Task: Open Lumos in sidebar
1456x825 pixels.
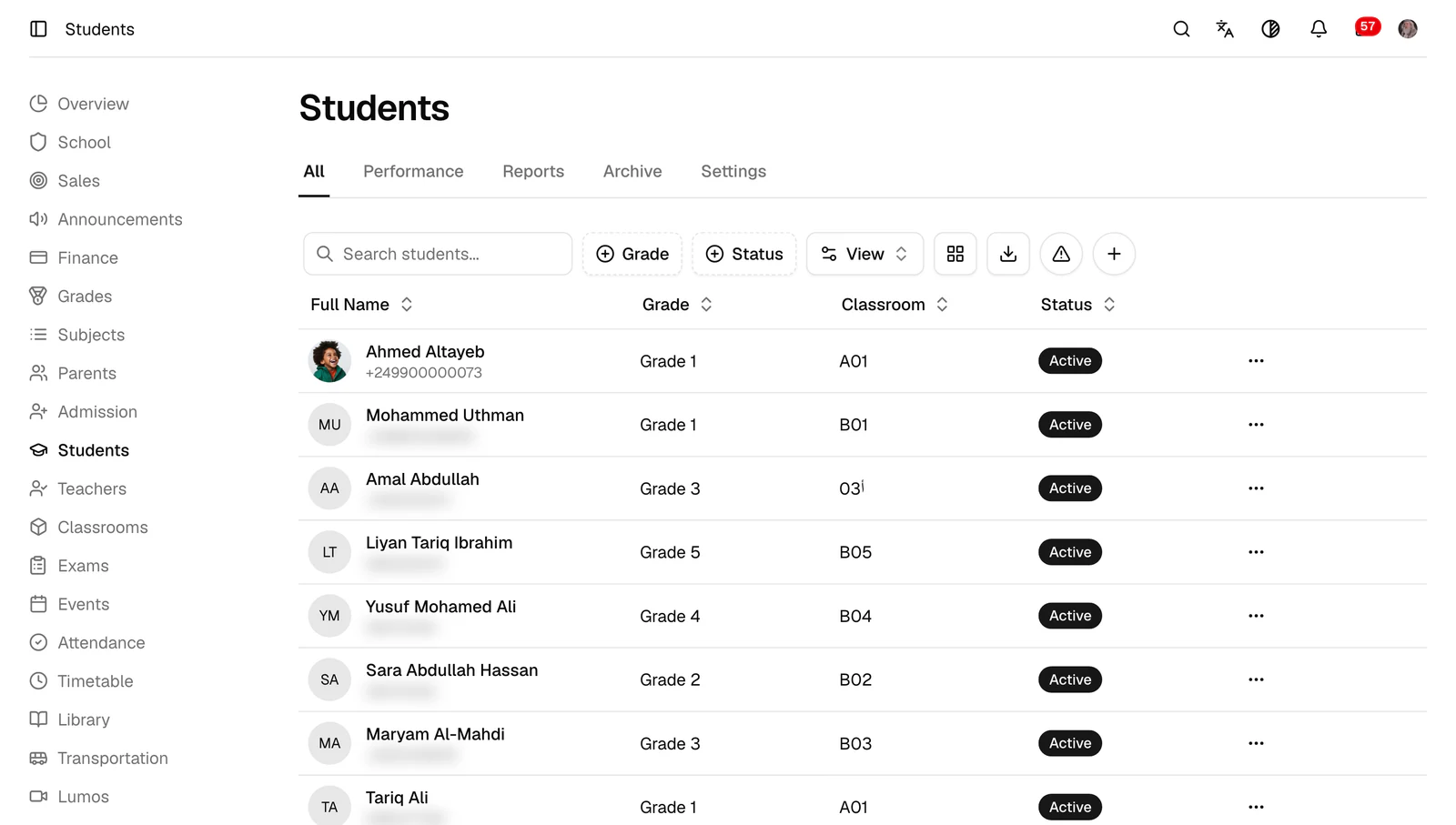Action: [69, 797]
